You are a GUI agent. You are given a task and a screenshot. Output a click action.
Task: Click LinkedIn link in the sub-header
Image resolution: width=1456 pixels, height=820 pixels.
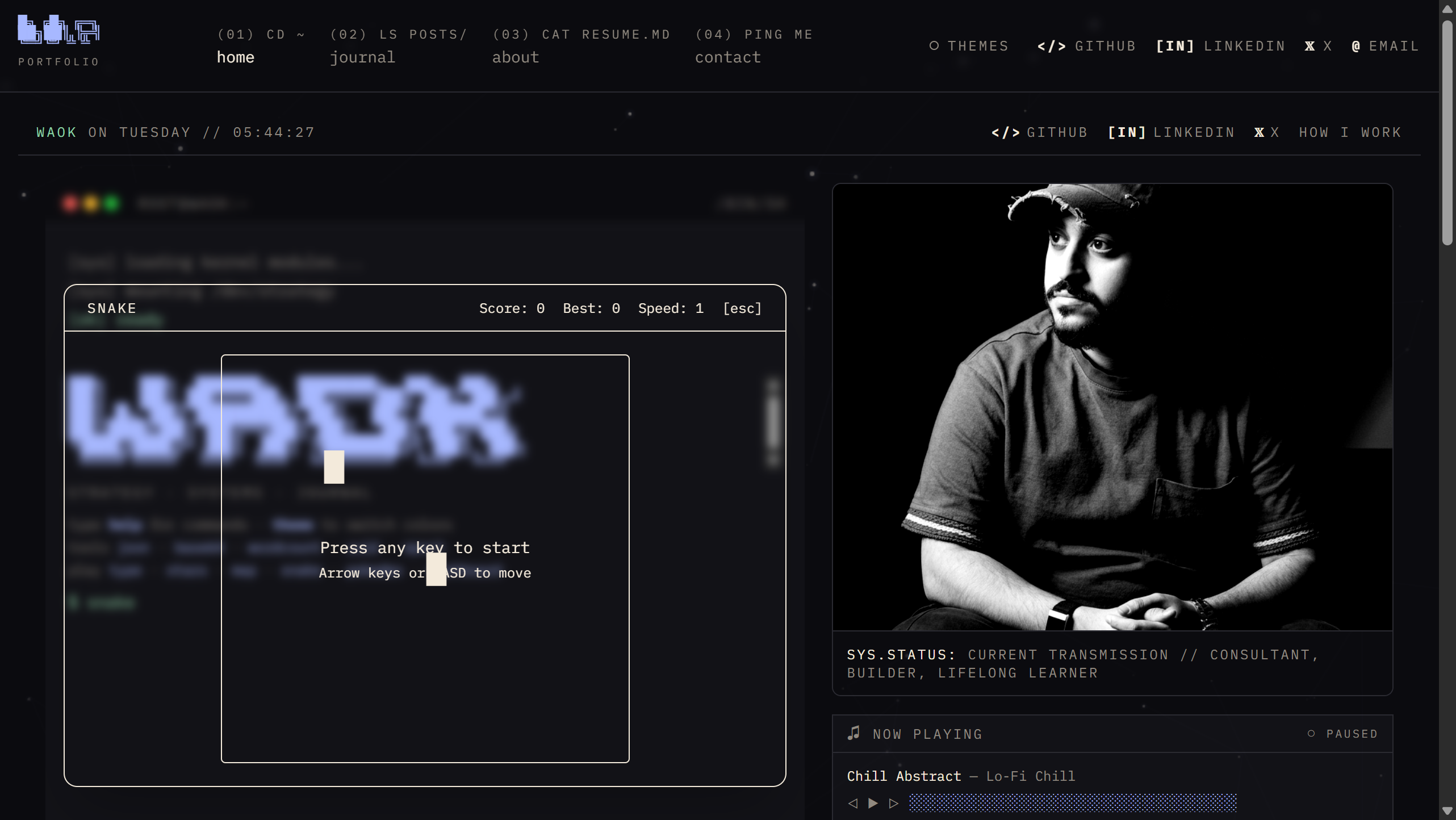pyautogui.click(x=1171, y=132)
